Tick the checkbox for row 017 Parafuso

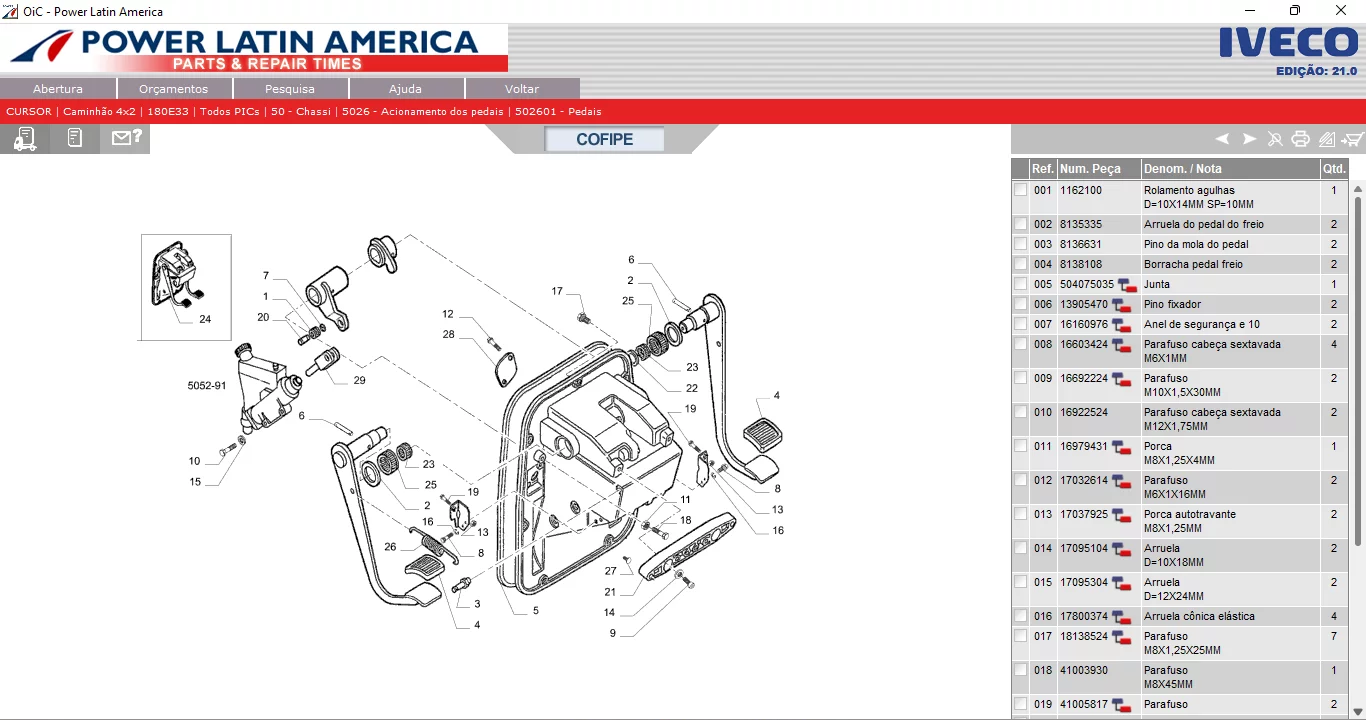pyautogui.click(x=1021, y=636)
